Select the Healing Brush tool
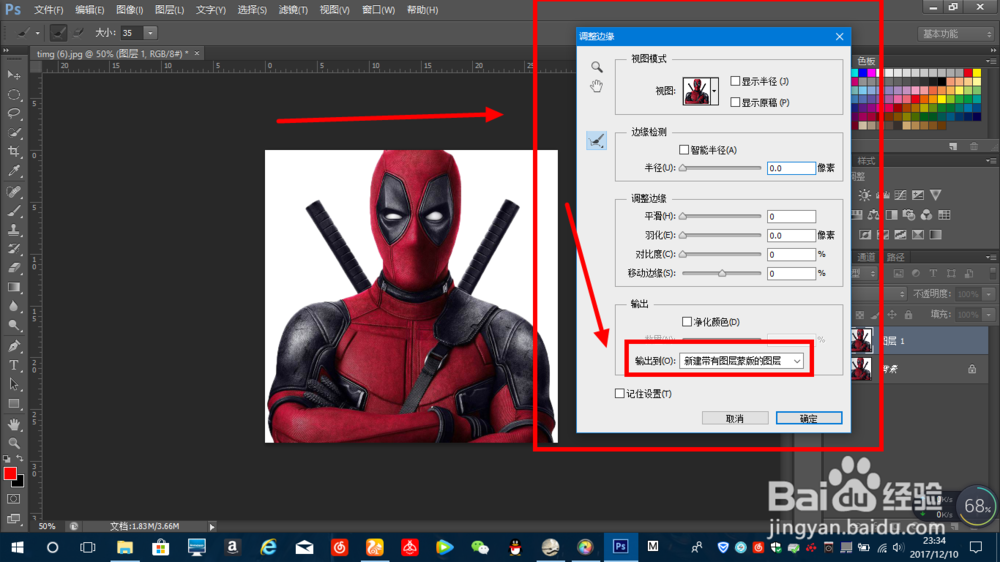Screen dimensions: 1000x562 pyautogui.click(x=13, y=191)
